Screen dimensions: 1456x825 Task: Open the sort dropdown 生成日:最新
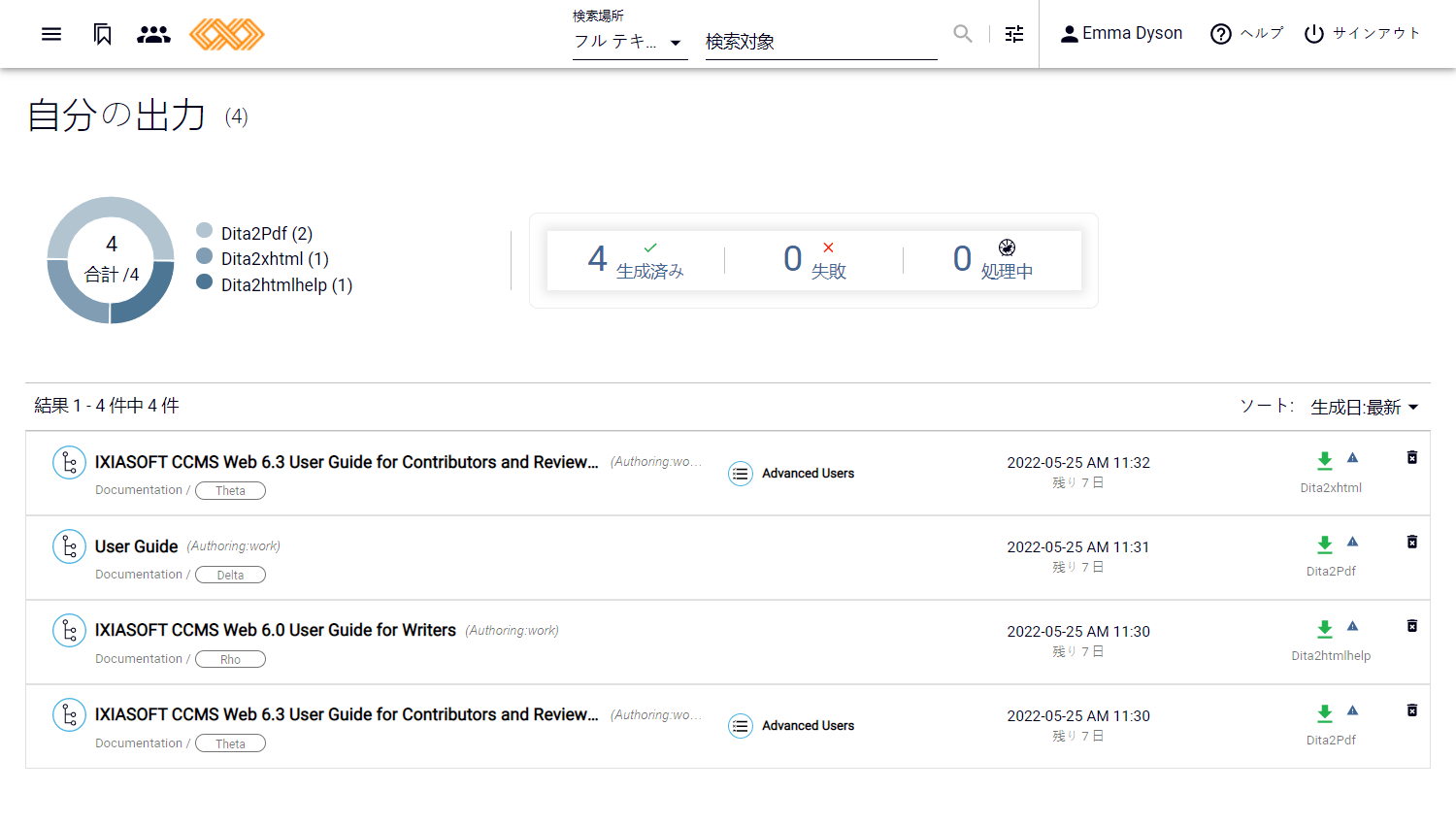pyautogui.click(x=1365, y=408)
